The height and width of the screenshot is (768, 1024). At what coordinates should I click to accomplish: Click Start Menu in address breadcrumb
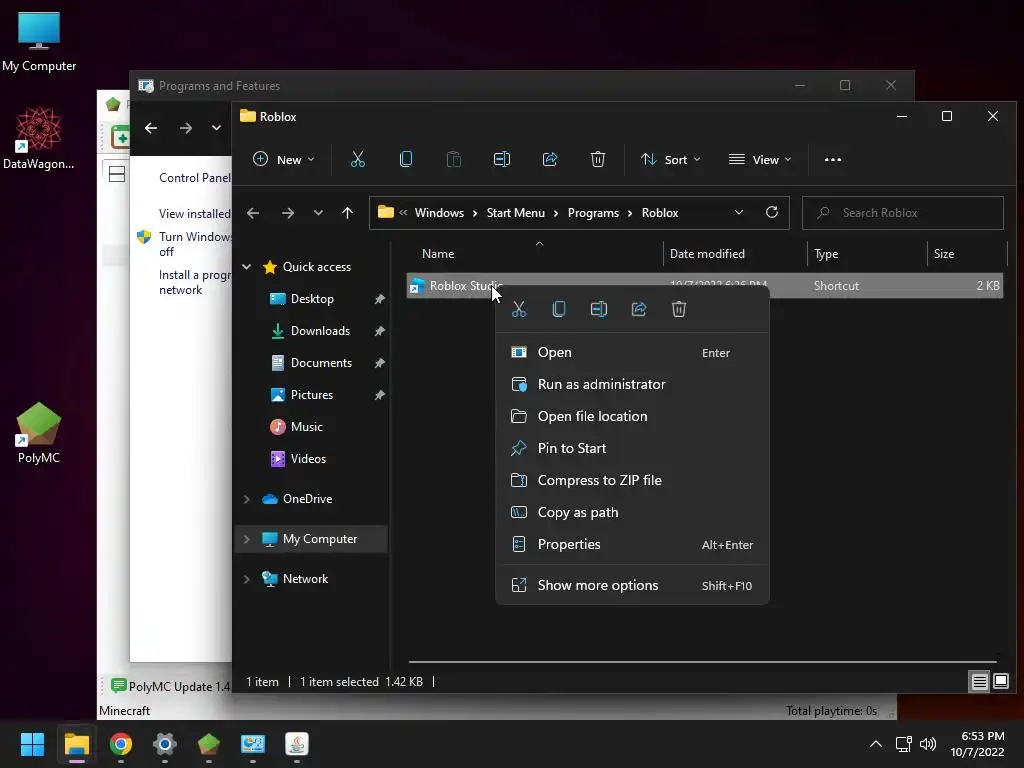click(515, 213)
